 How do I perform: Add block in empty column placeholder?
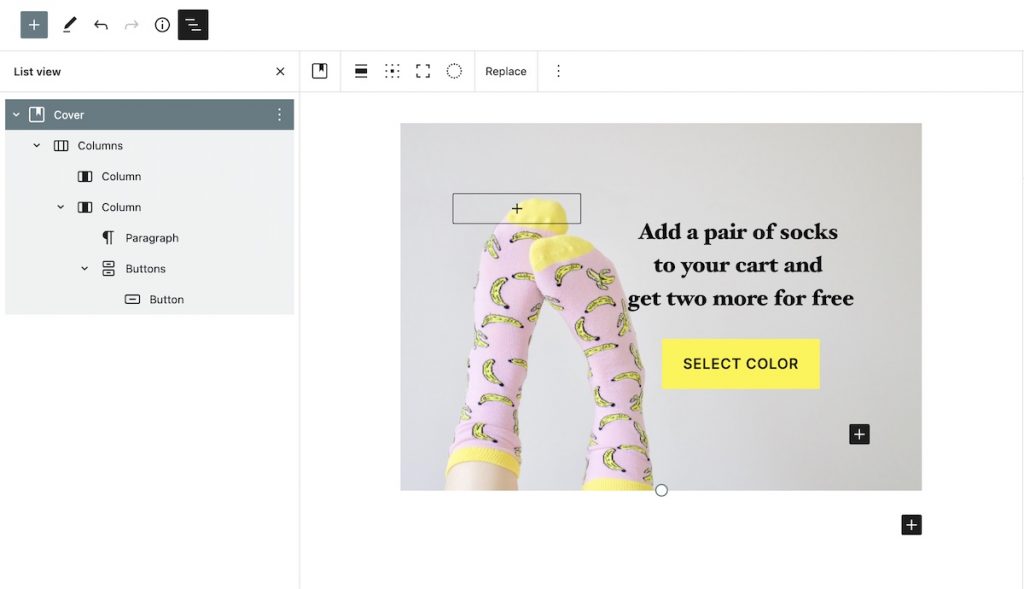[517, 208]
